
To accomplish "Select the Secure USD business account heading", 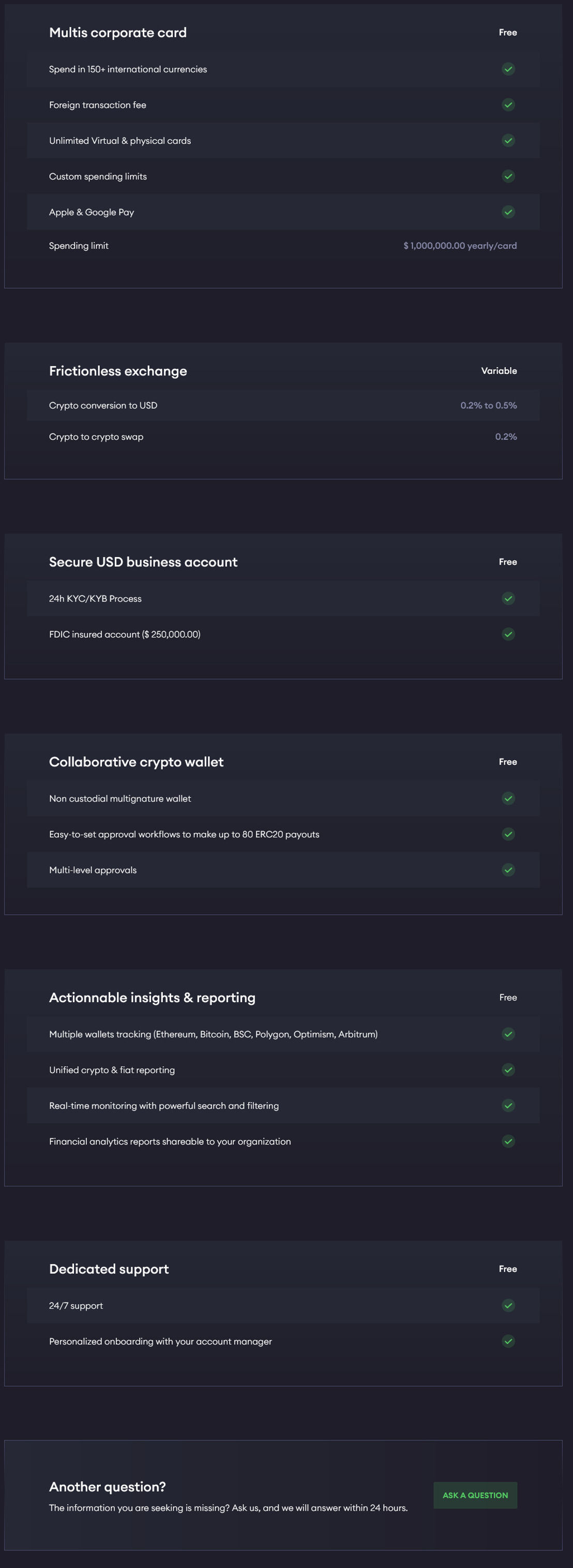I will click(x=143, y=562).
